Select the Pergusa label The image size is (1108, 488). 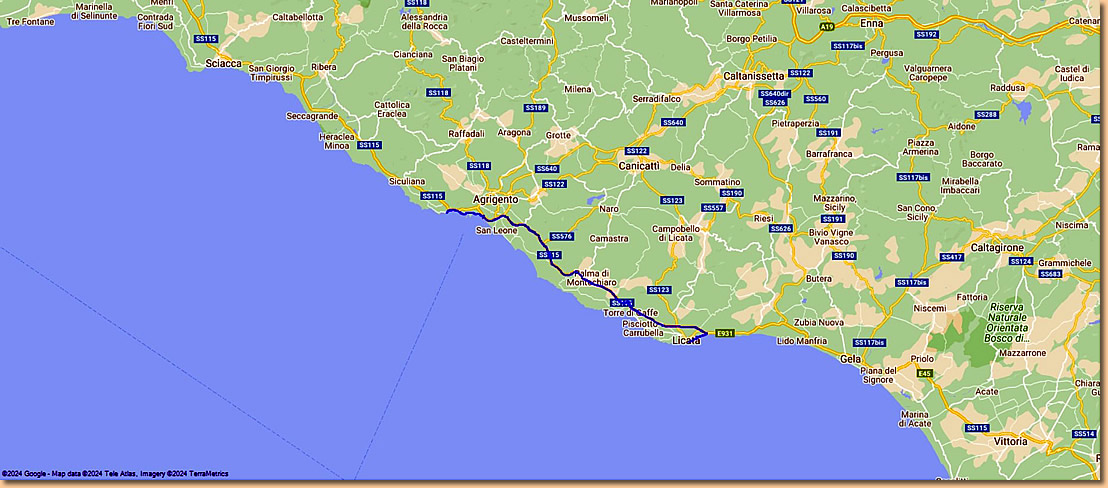pos(886,53)
